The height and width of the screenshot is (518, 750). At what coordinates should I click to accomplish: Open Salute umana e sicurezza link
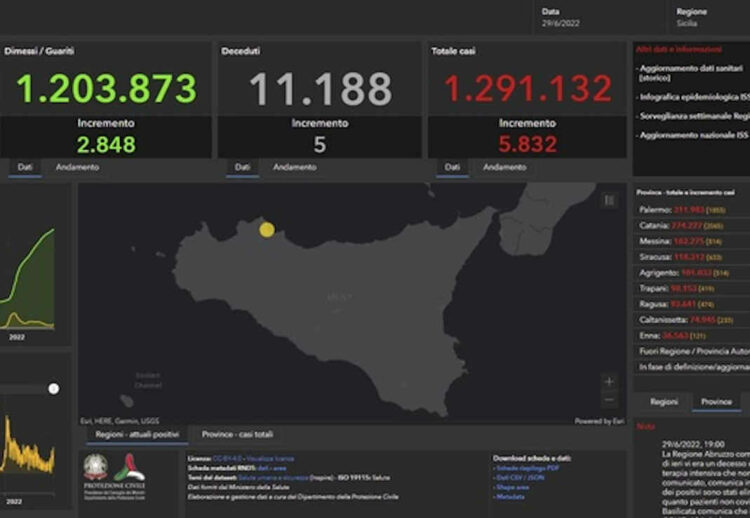(273, 478)
